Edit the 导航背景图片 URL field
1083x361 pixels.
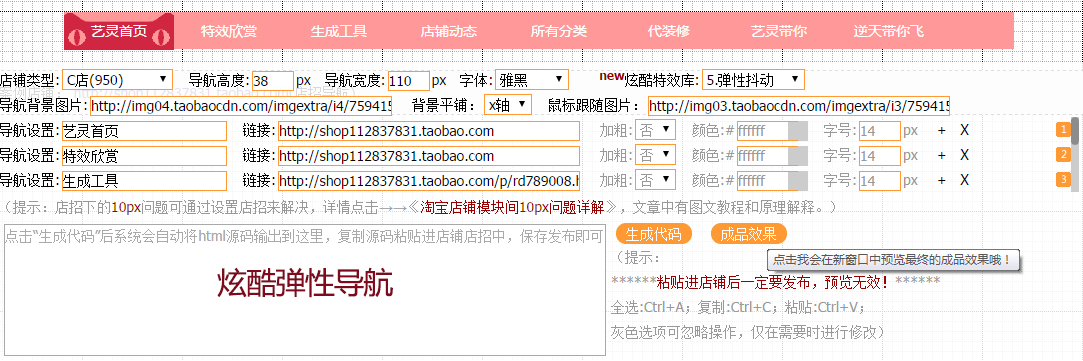[x=240, y=106]
